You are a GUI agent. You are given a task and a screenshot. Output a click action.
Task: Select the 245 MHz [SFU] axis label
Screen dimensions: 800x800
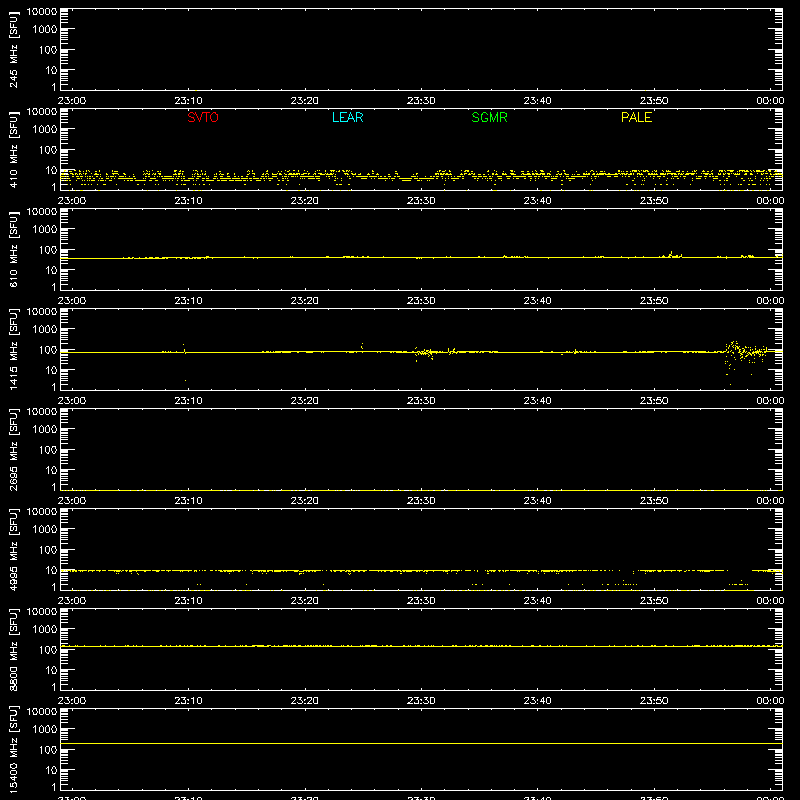click(x=14, y=50)
